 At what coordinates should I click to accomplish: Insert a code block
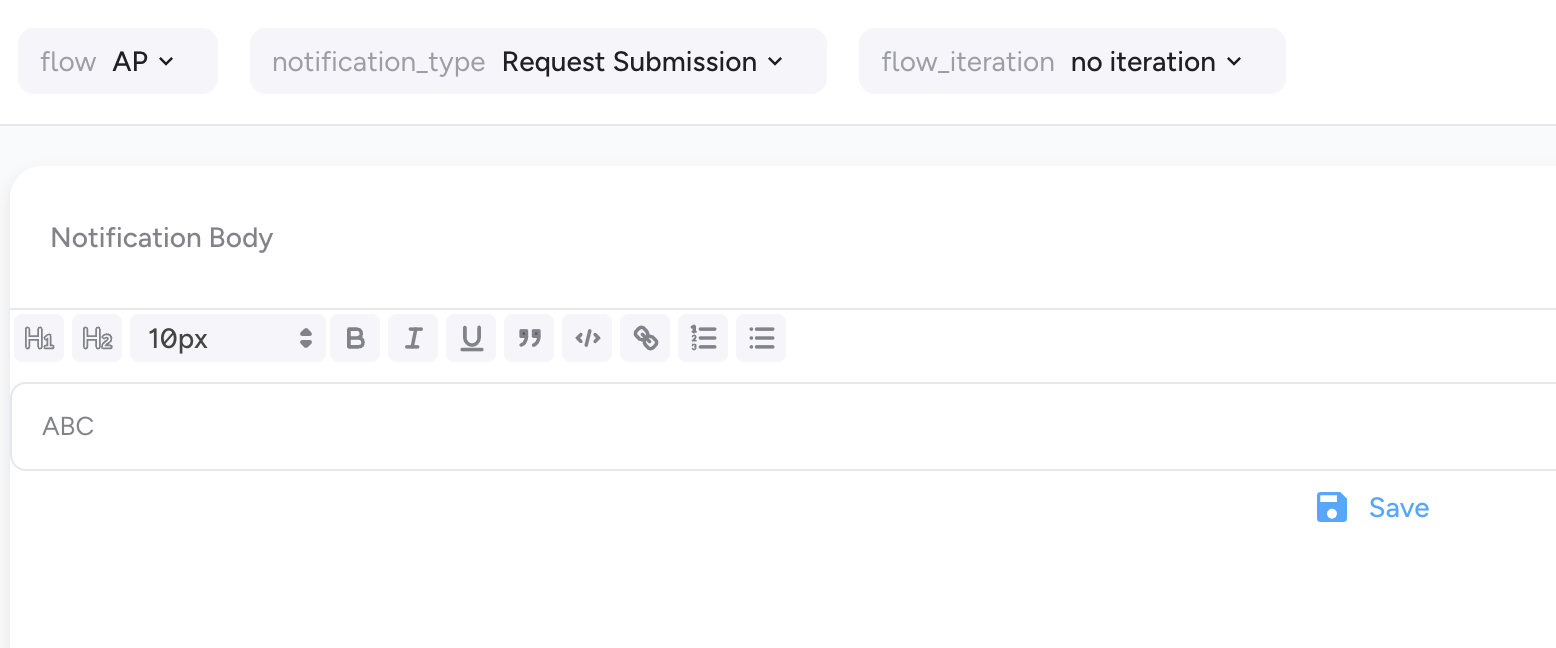point(587,338)
